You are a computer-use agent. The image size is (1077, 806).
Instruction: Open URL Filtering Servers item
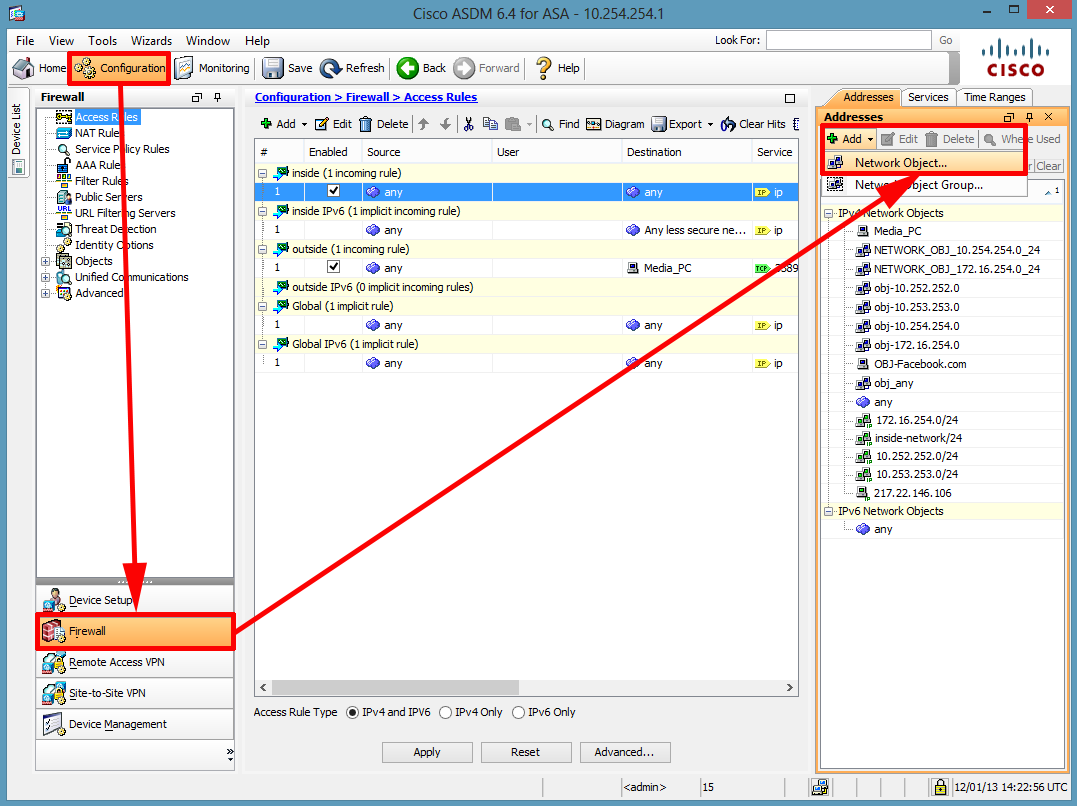coord(116,213)
